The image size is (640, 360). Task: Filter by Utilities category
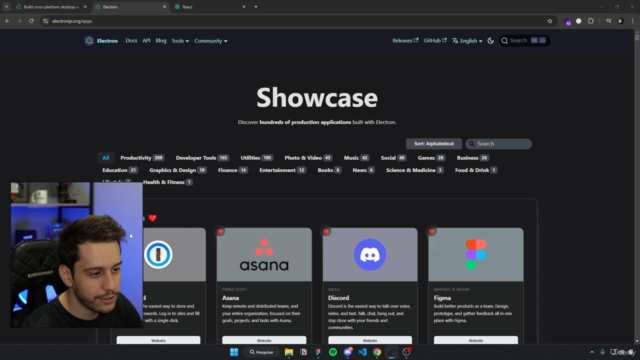click(x=256, y=158)
